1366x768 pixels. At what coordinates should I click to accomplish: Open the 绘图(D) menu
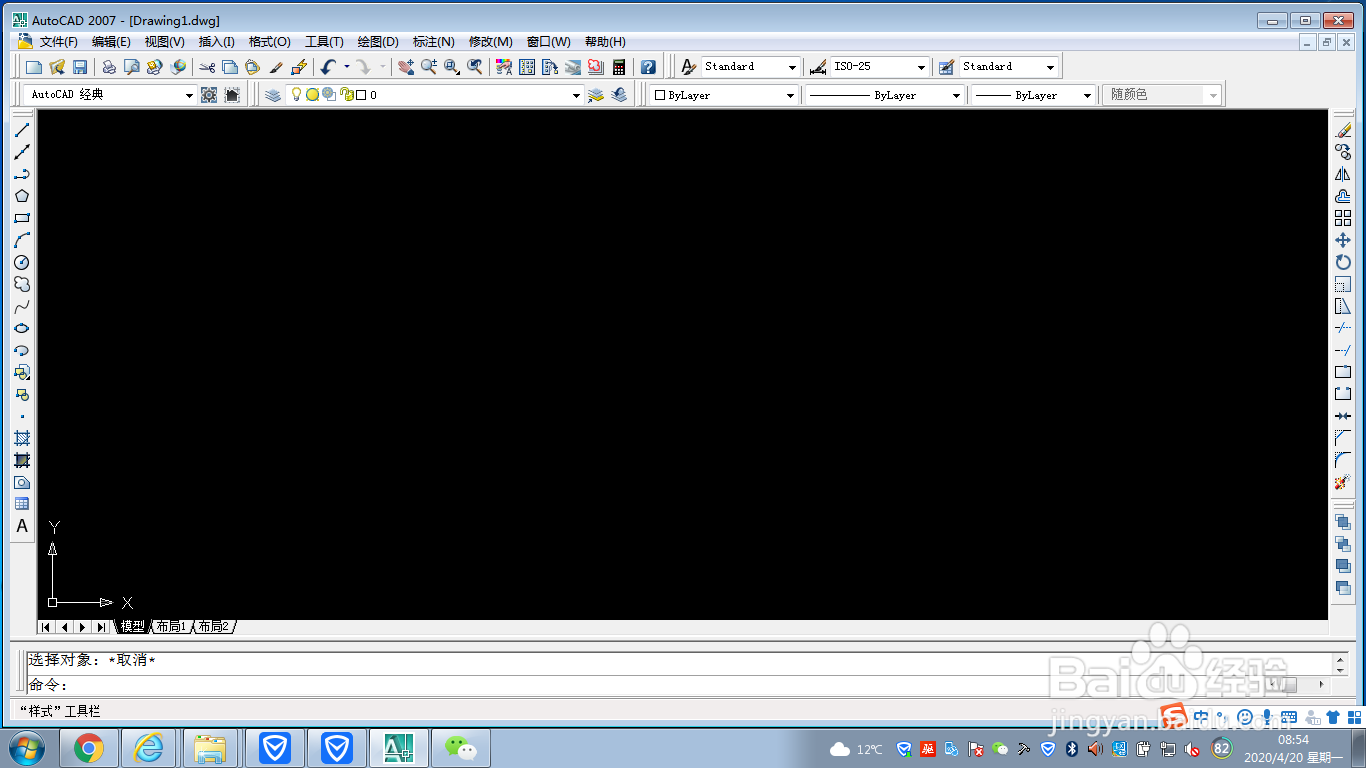click(378, 42)
